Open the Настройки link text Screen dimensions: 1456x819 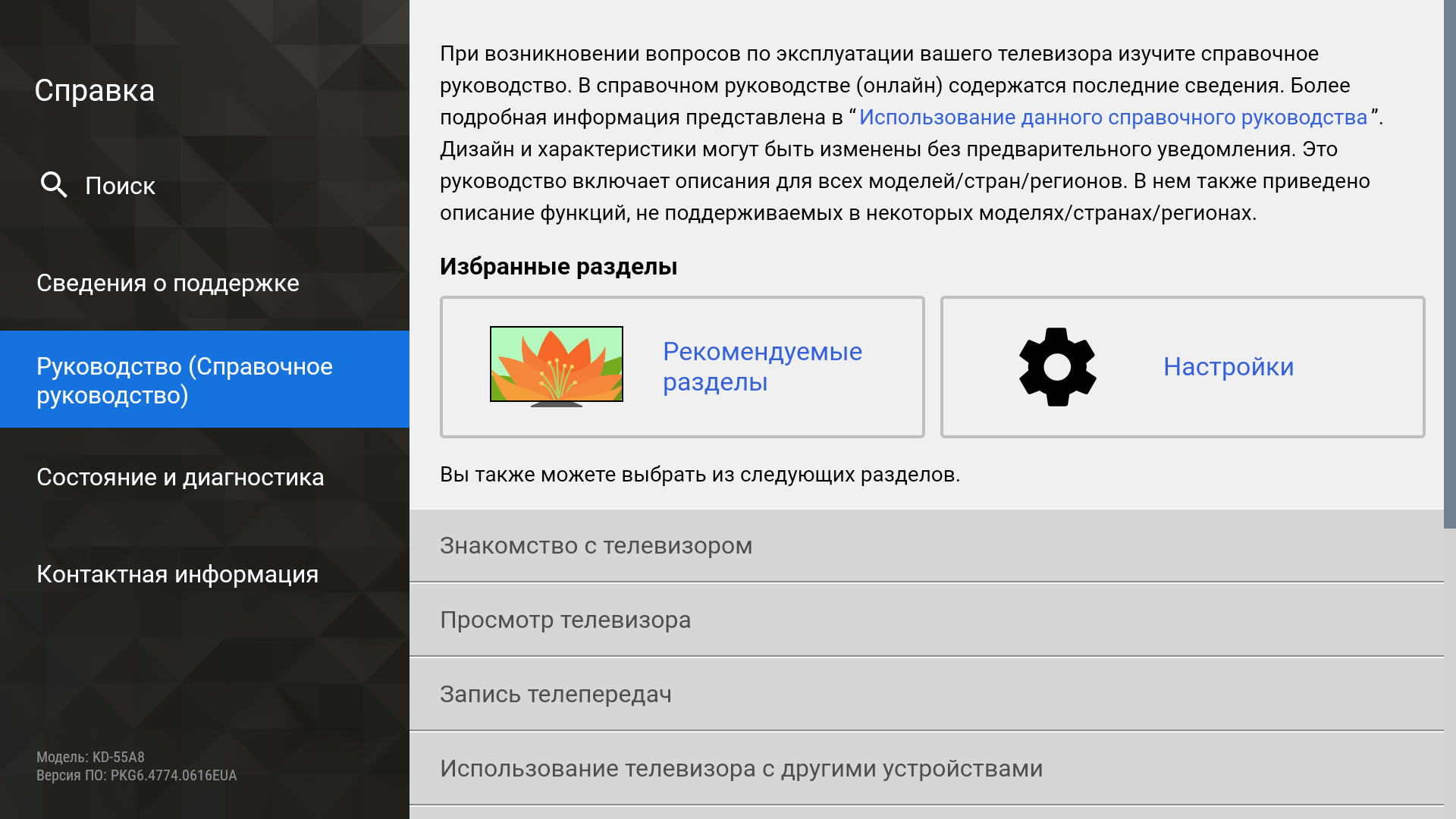click(1228, 367)
